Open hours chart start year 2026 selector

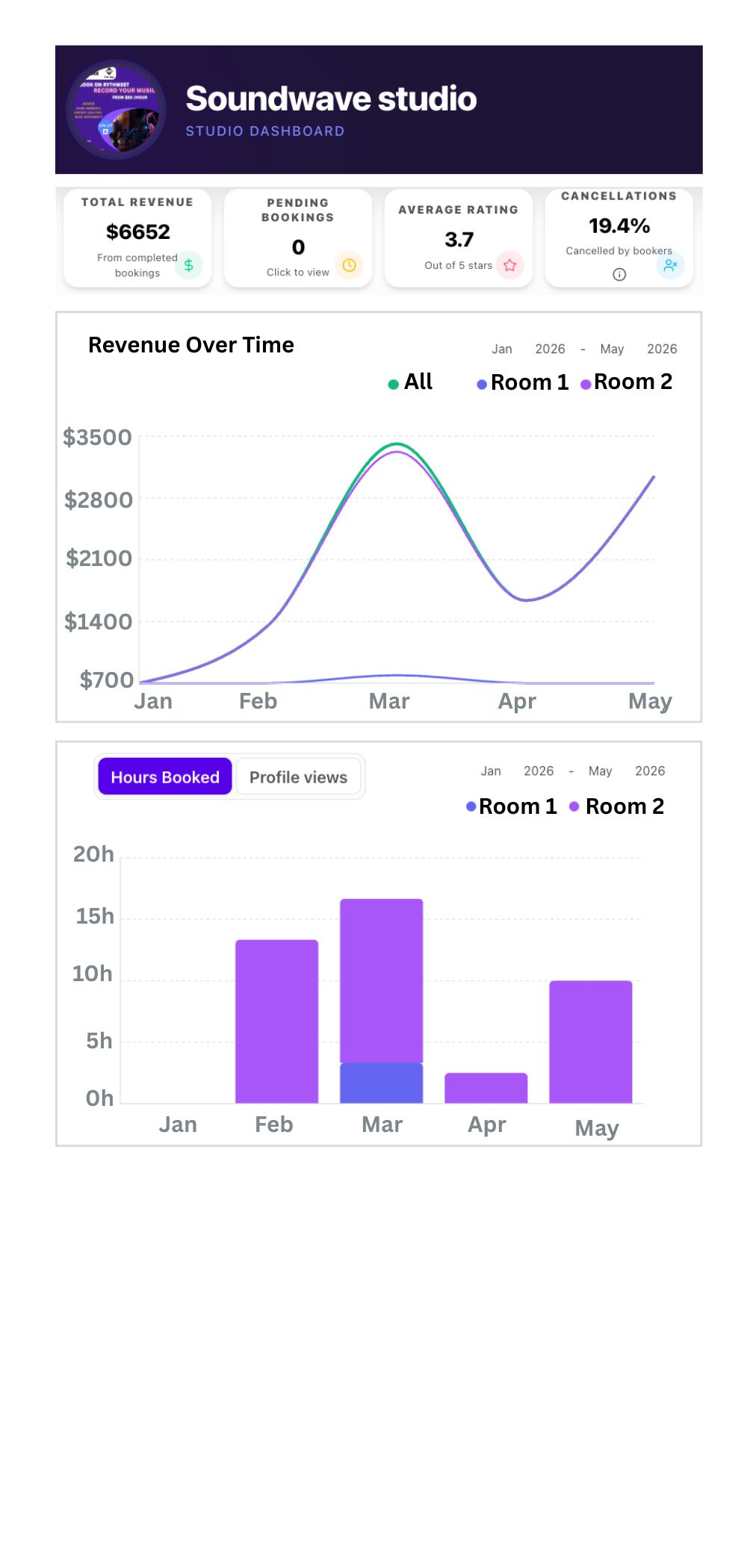click(539, 771)
